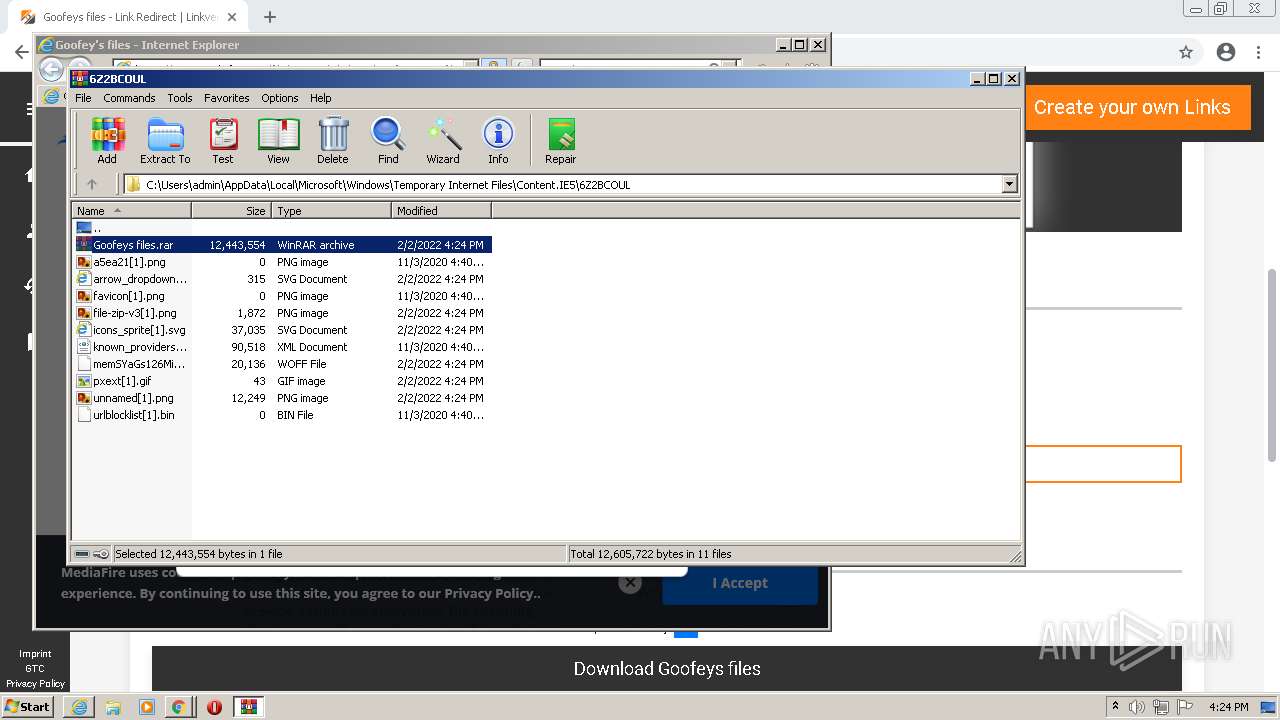Open a new Chrome tab
1280x720 pixels.
pos(269,17)
